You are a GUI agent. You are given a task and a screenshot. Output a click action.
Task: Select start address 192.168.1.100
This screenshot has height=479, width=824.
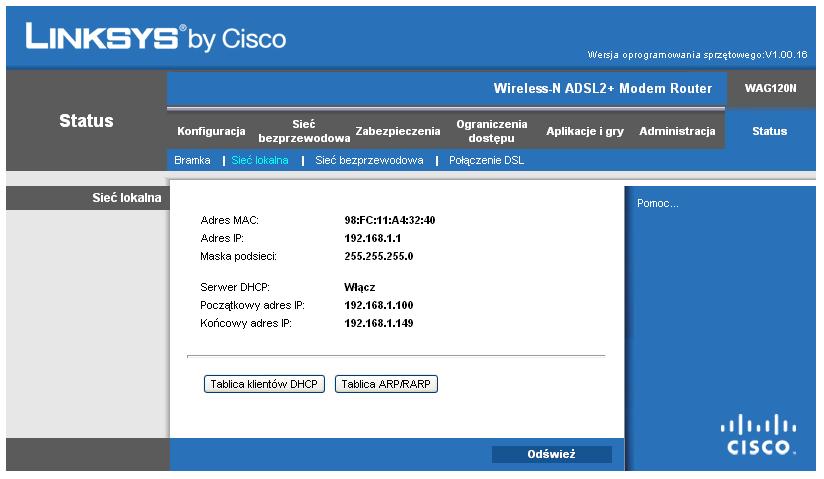[378, 305]
